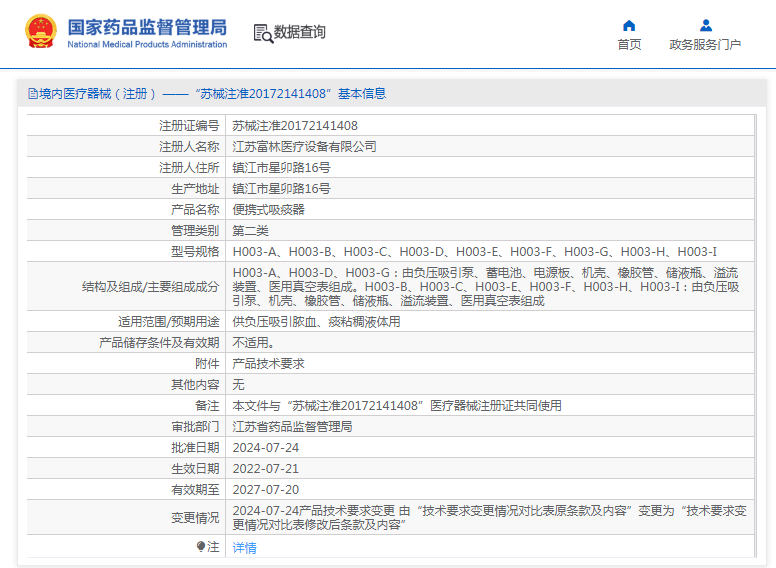Click 国家药品监督管理局 site title

[x=147, y=28]
